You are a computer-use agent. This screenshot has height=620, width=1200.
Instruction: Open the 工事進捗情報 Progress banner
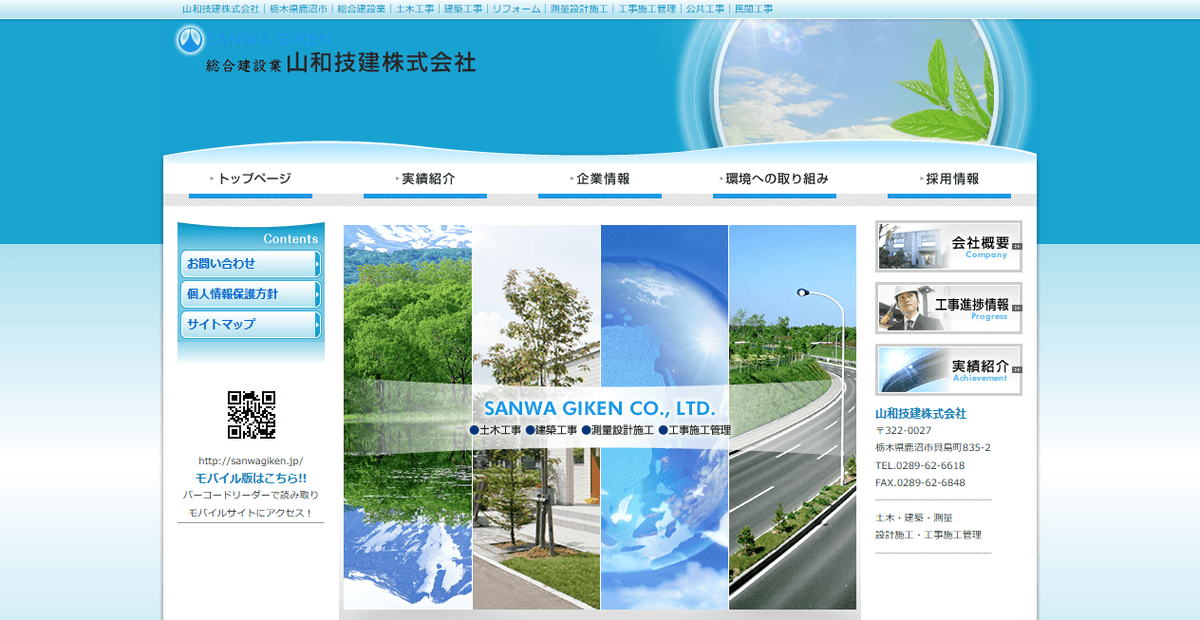[948, 308]
